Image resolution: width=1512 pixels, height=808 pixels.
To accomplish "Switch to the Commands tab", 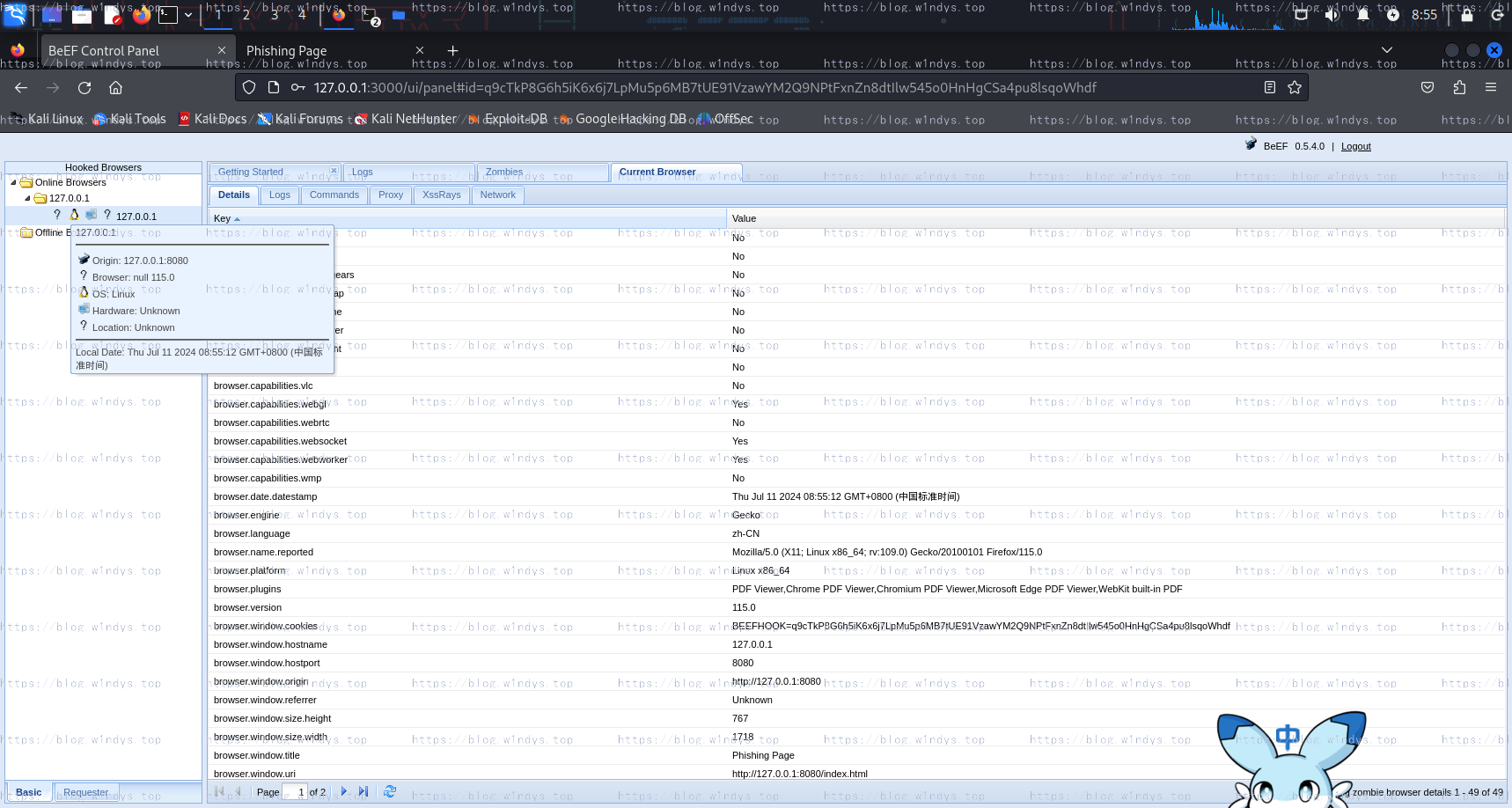I will click(x=334, y=195).
